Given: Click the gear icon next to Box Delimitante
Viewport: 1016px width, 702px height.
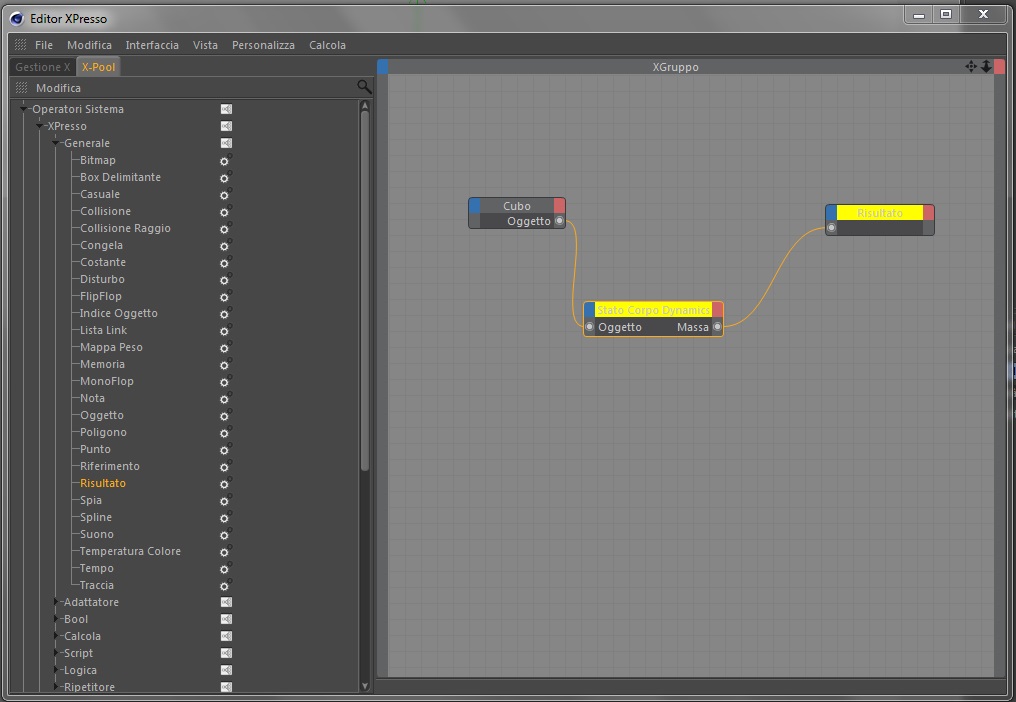Looking at the screenshot, I should (225, 177).
